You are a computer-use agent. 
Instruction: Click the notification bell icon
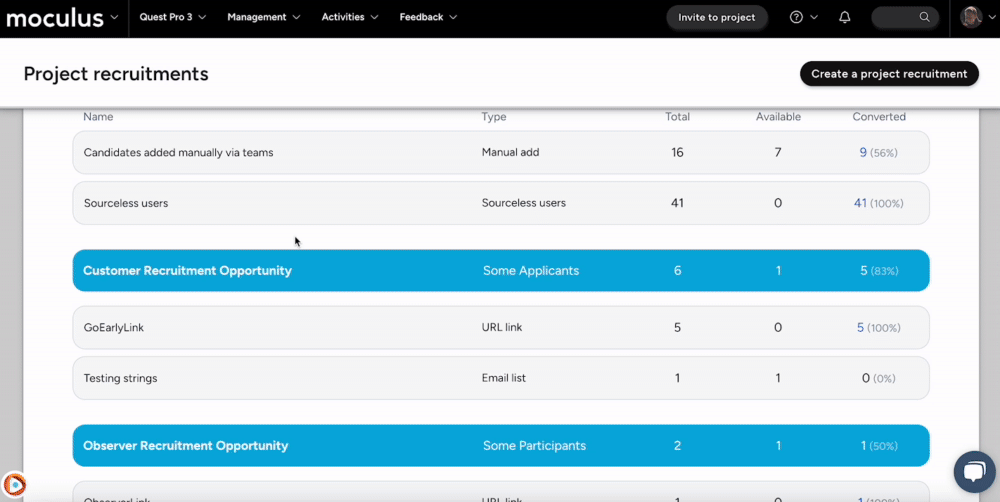coord(845,17)
